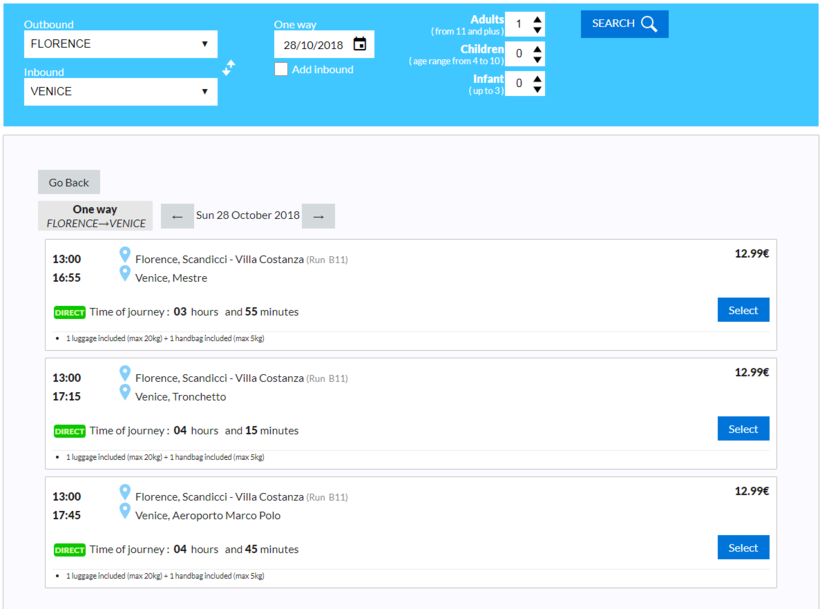The image size is (820, 609).
Task: Click the One way FLORENCE→VENICE tab
Action: [x=95, y=216]
